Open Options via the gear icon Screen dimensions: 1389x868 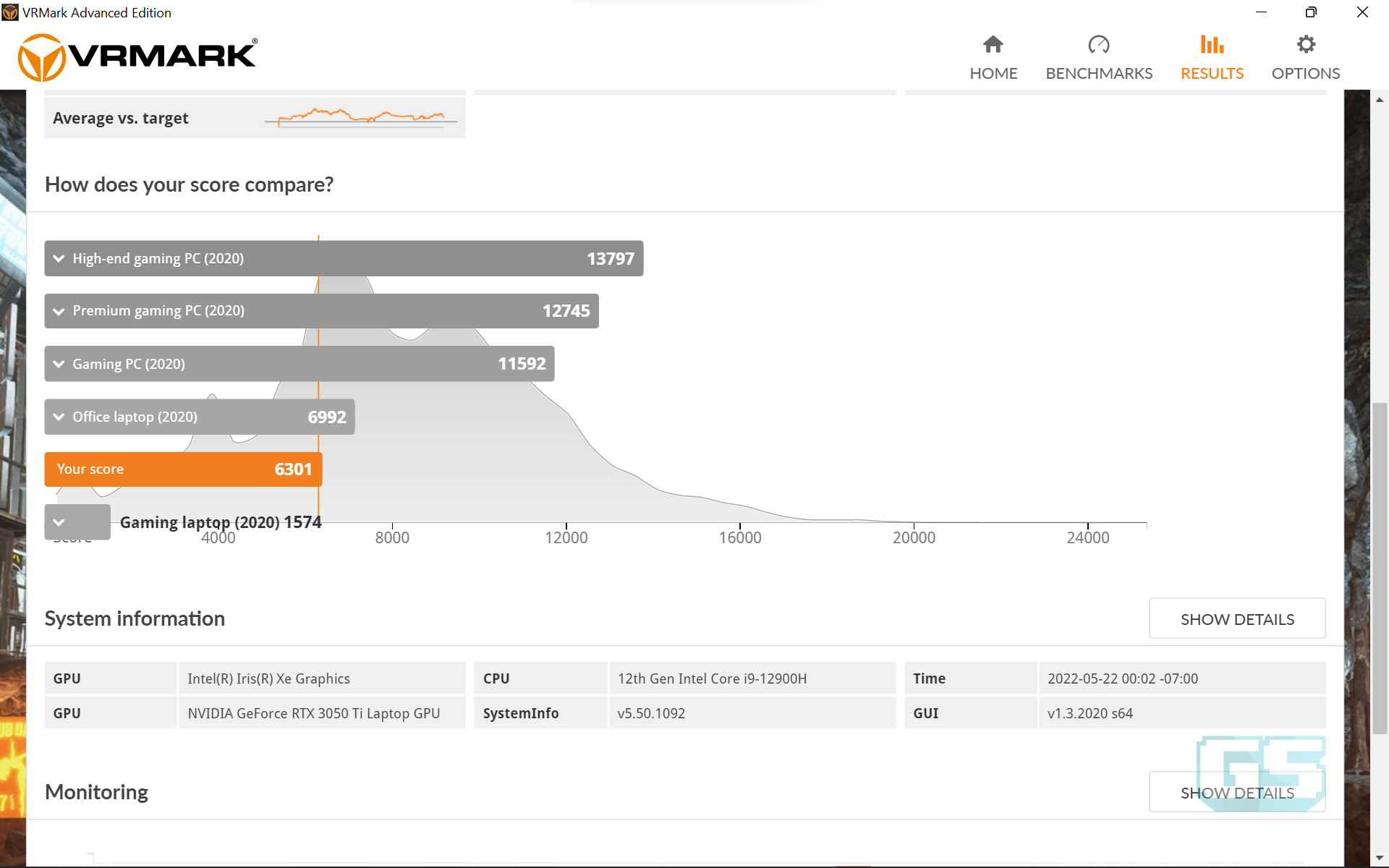pos(1306,45)
